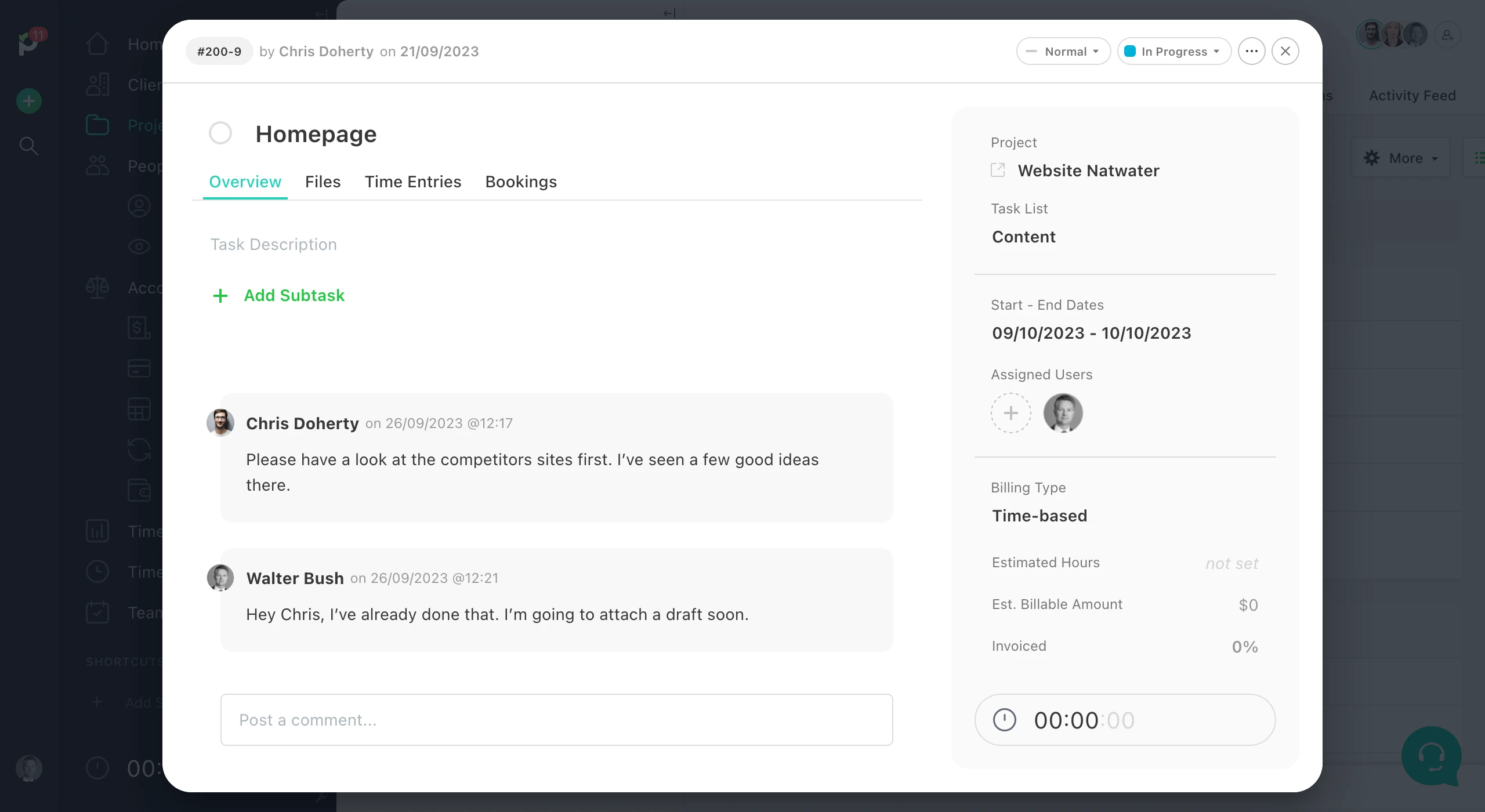Open Website Natwater project link icon

pyautogui.click(x=998, y=171)
